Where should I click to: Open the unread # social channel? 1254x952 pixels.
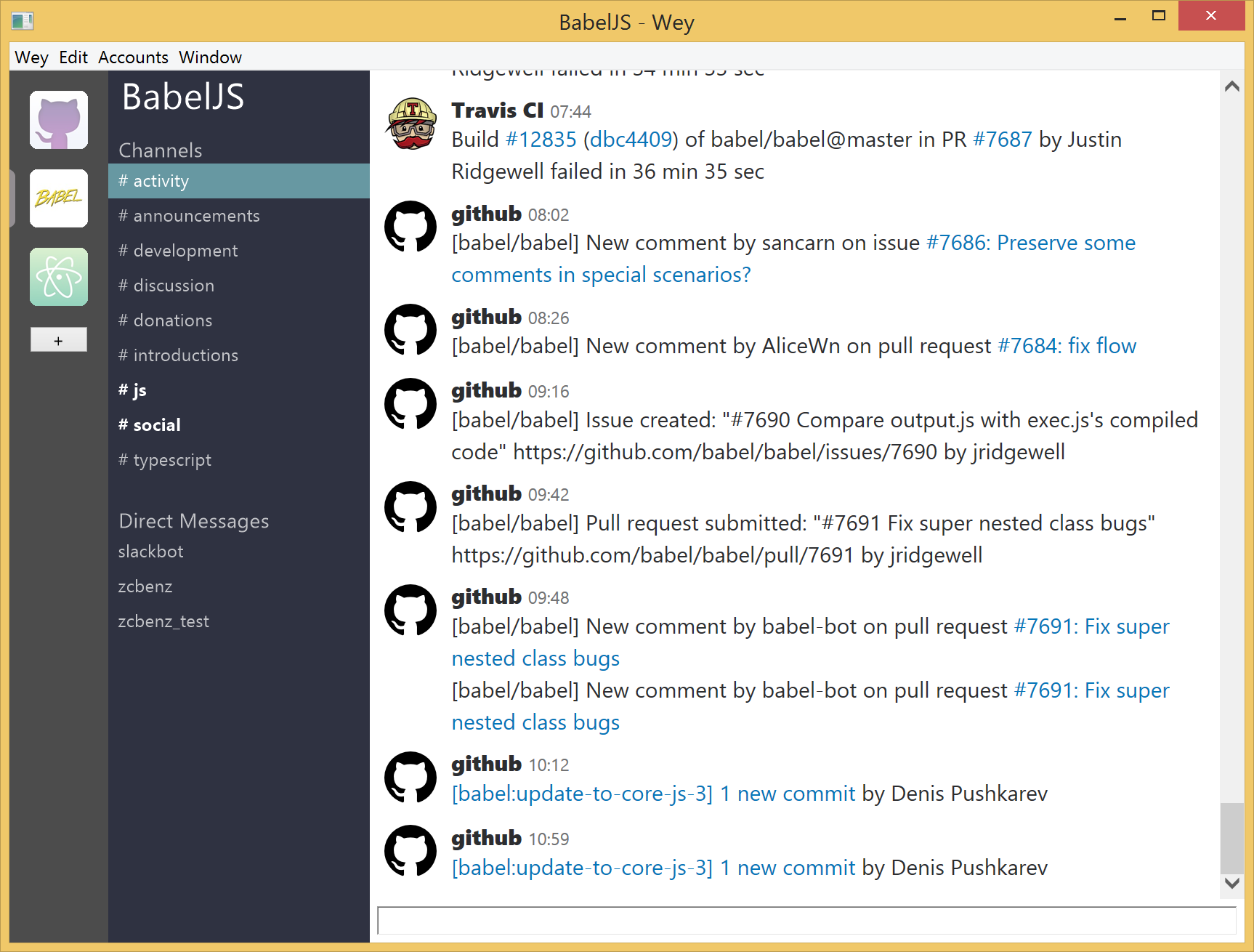(239, 425)
